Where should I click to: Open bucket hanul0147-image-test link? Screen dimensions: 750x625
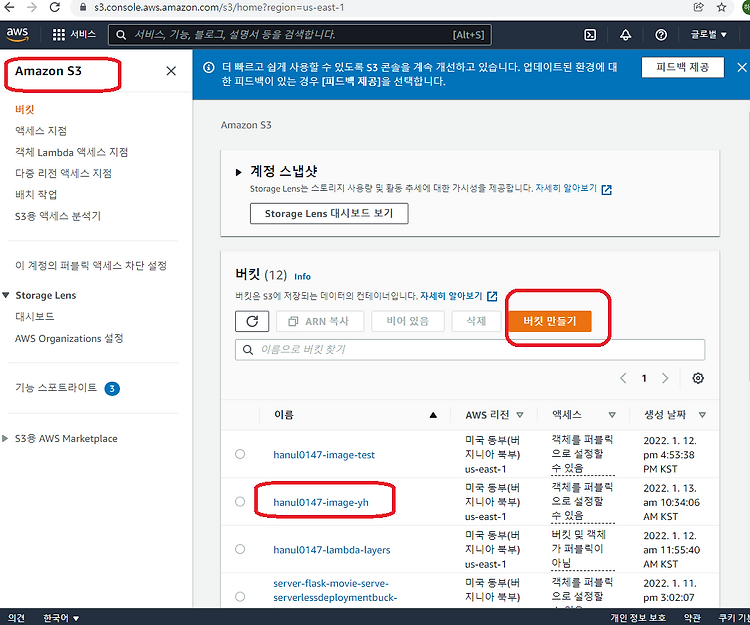pos(324,455)
